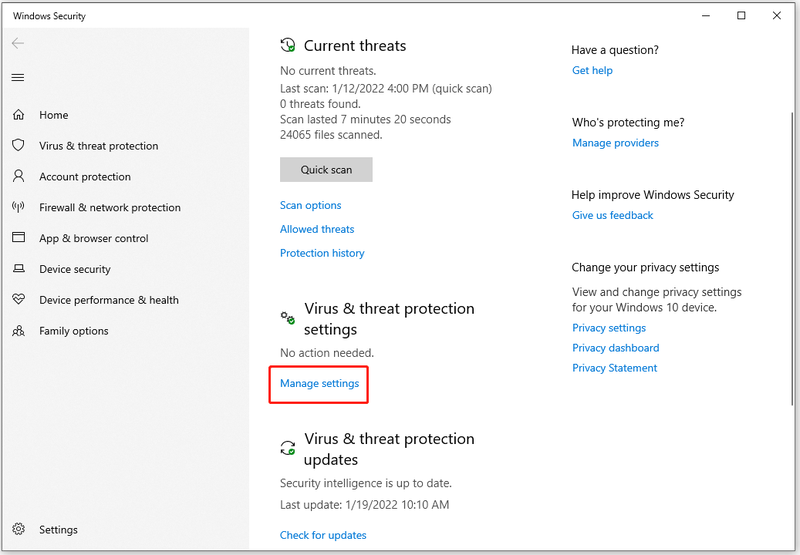Open Scan options link
800x555 pixels.
pyautogui.click(x=310, y=205)
